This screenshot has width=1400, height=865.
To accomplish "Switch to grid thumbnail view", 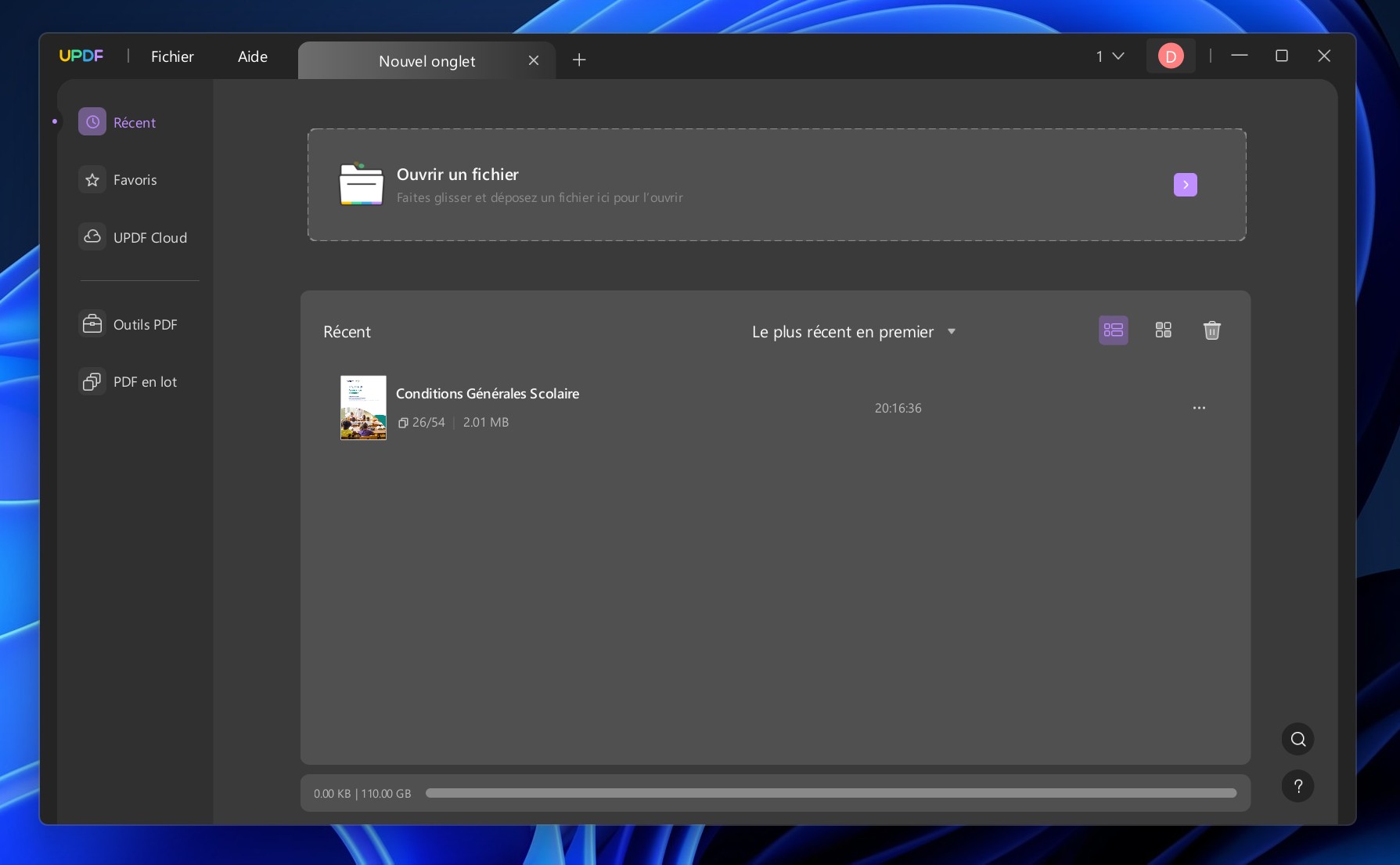I will click(1163, 330).
